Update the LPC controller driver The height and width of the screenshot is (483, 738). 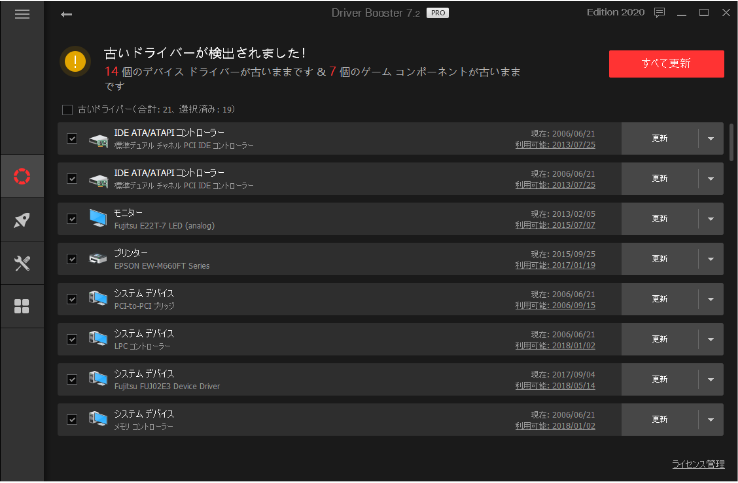coord(659,339)
